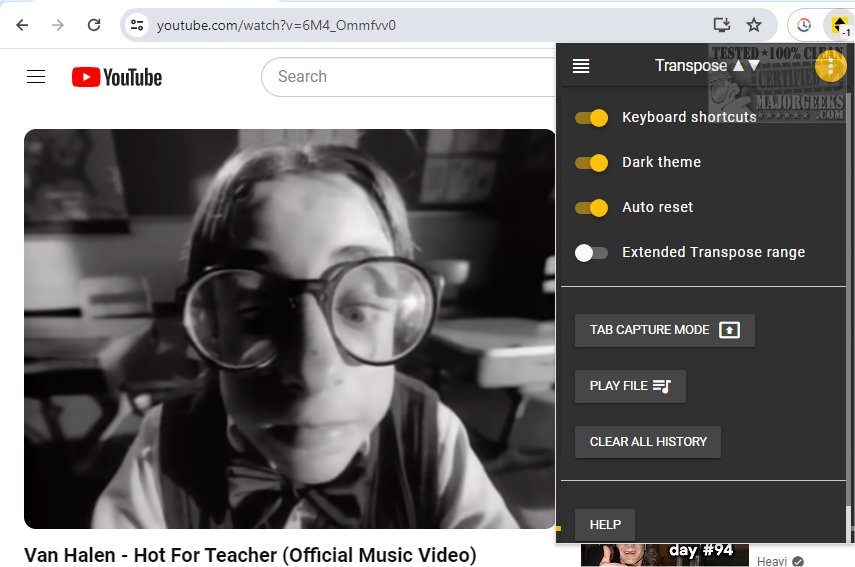Click the 'Auto reset' label text

(x=658, y=207)
